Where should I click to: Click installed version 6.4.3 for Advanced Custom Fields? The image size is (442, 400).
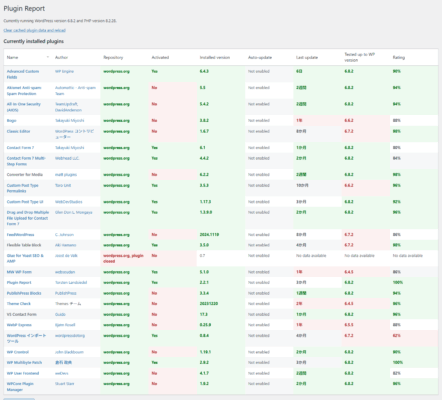(x=204, y=71)
